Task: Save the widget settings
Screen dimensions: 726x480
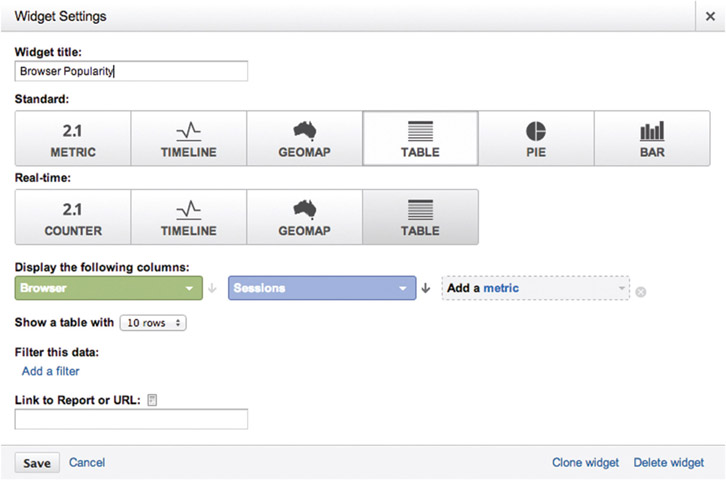Action: pos(38,462)
